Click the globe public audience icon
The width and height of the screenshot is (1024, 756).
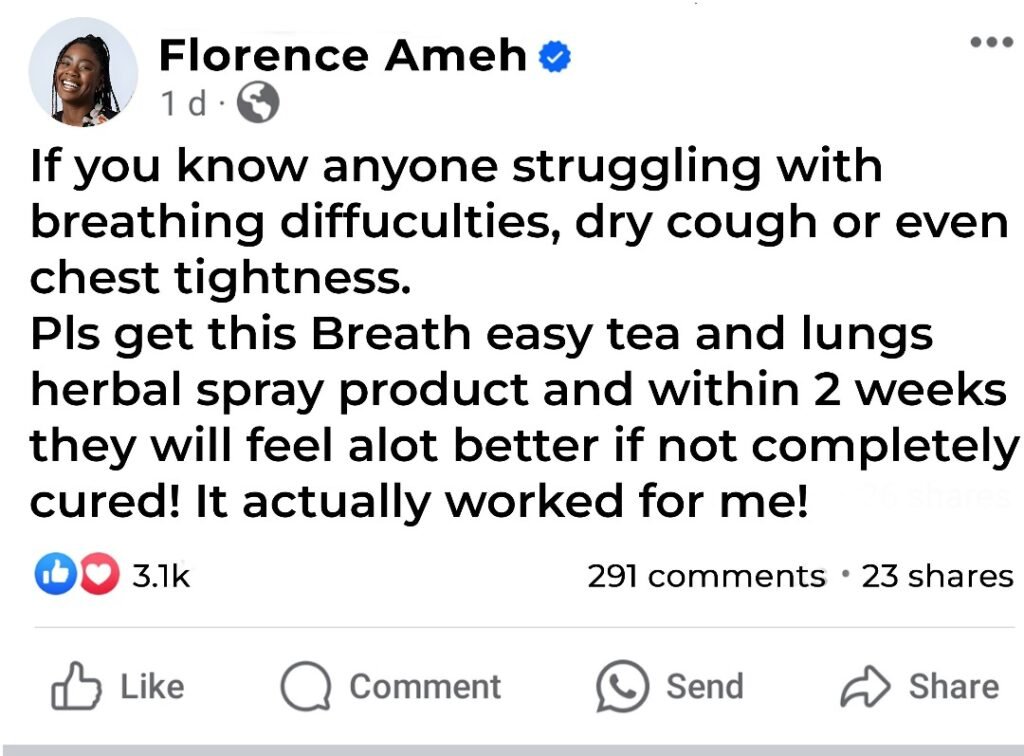tap(259, 104)
